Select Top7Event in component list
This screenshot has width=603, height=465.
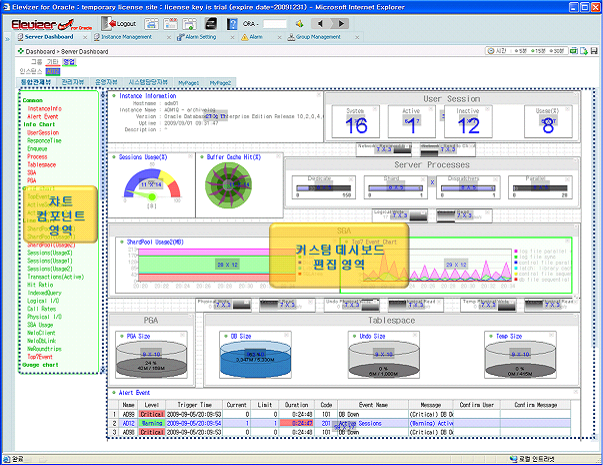pyautogui.click(x=40, y=357)
